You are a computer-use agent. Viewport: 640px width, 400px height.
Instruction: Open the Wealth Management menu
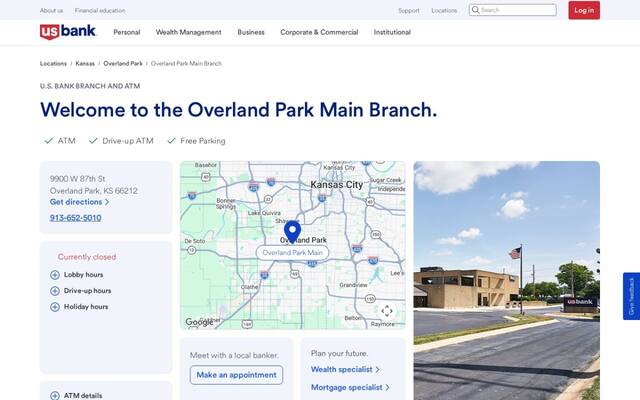[x=189, y=32]
